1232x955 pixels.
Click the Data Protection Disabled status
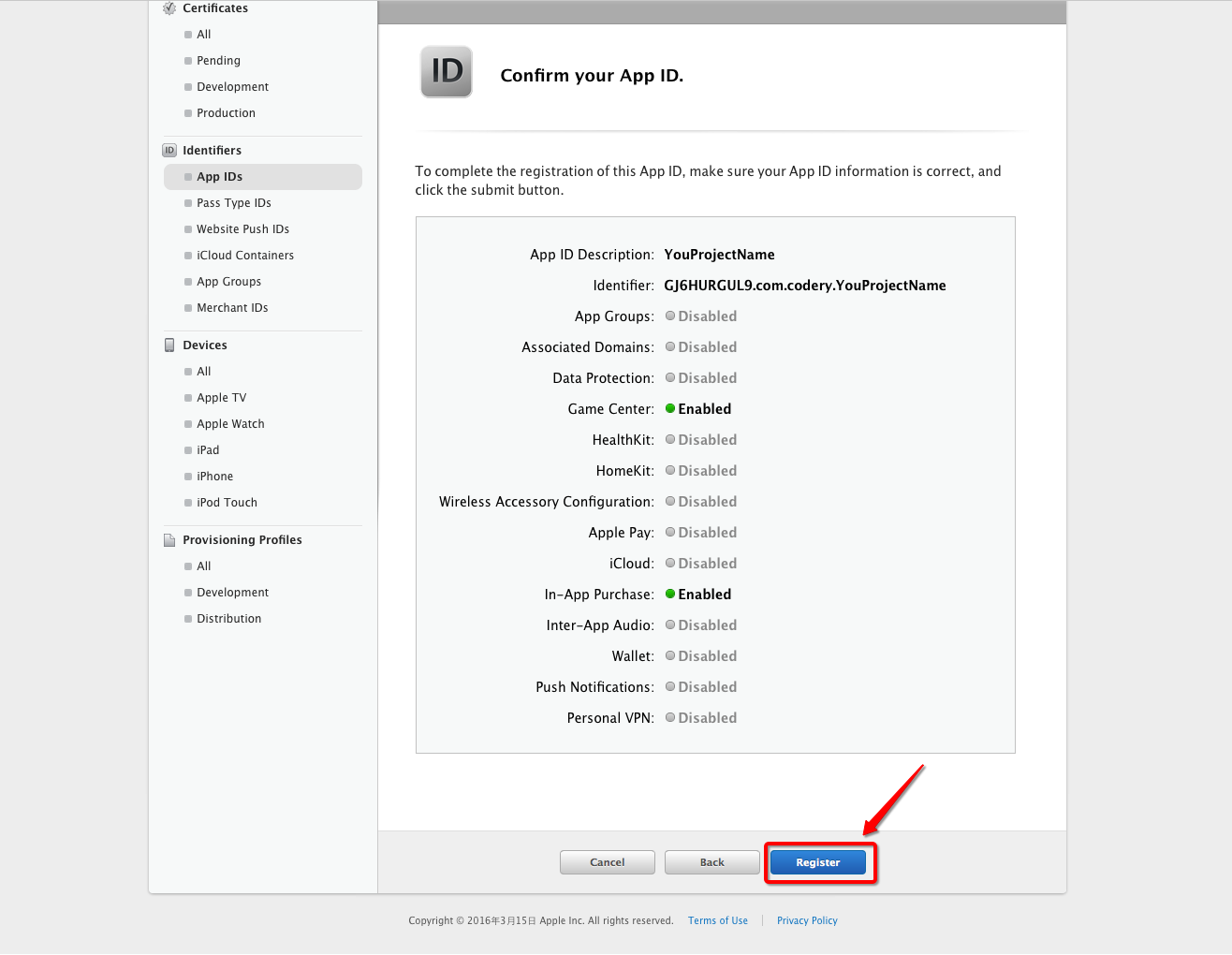(x=701, y=378)
